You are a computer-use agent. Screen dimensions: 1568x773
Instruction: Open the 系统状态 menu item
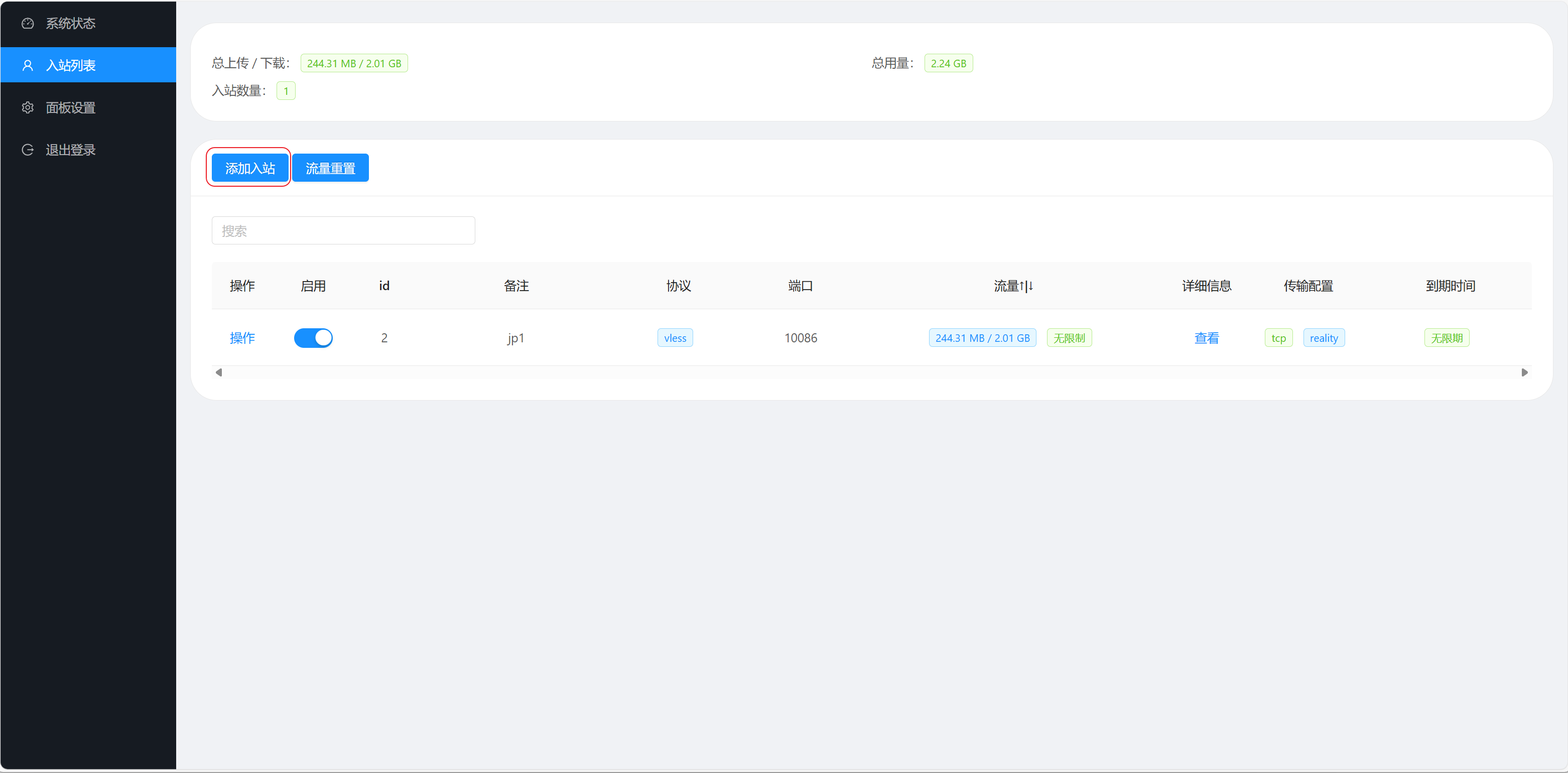[88, 23]
